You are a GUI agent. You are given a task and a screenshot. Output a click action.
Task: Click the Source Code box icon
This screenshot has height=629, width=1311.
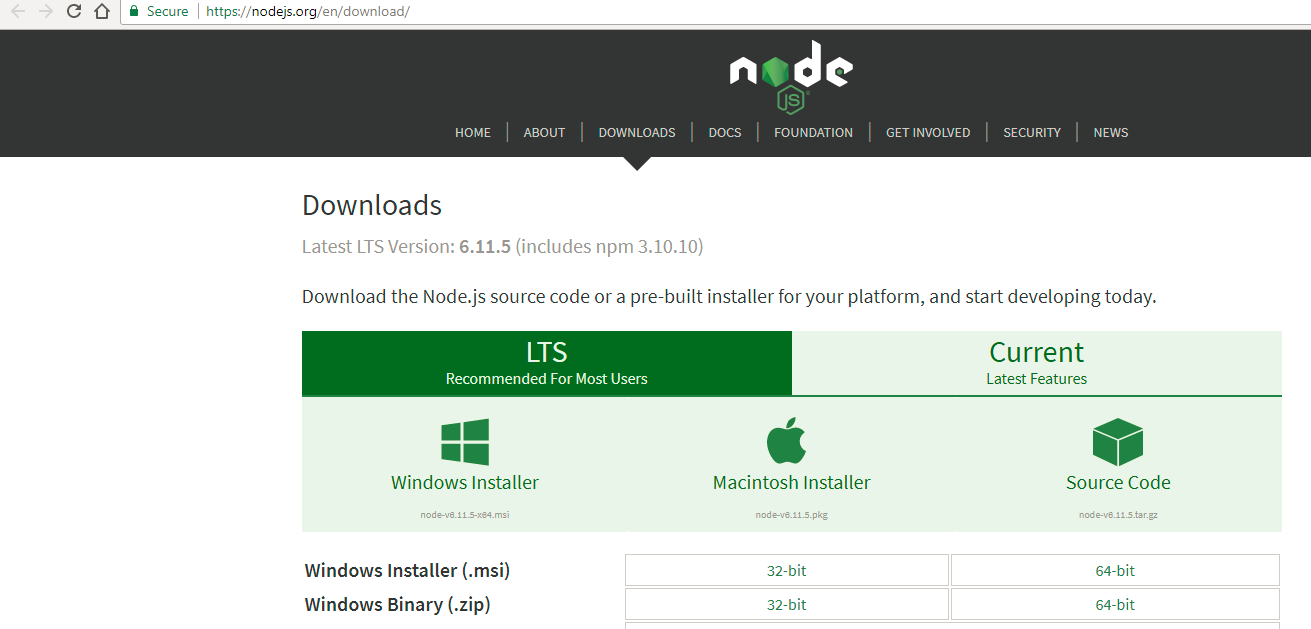[1118, 442]
